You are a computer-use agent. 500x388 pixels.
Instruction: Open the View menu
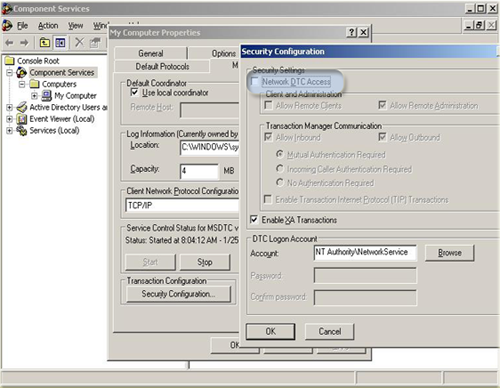click(75, 26)
